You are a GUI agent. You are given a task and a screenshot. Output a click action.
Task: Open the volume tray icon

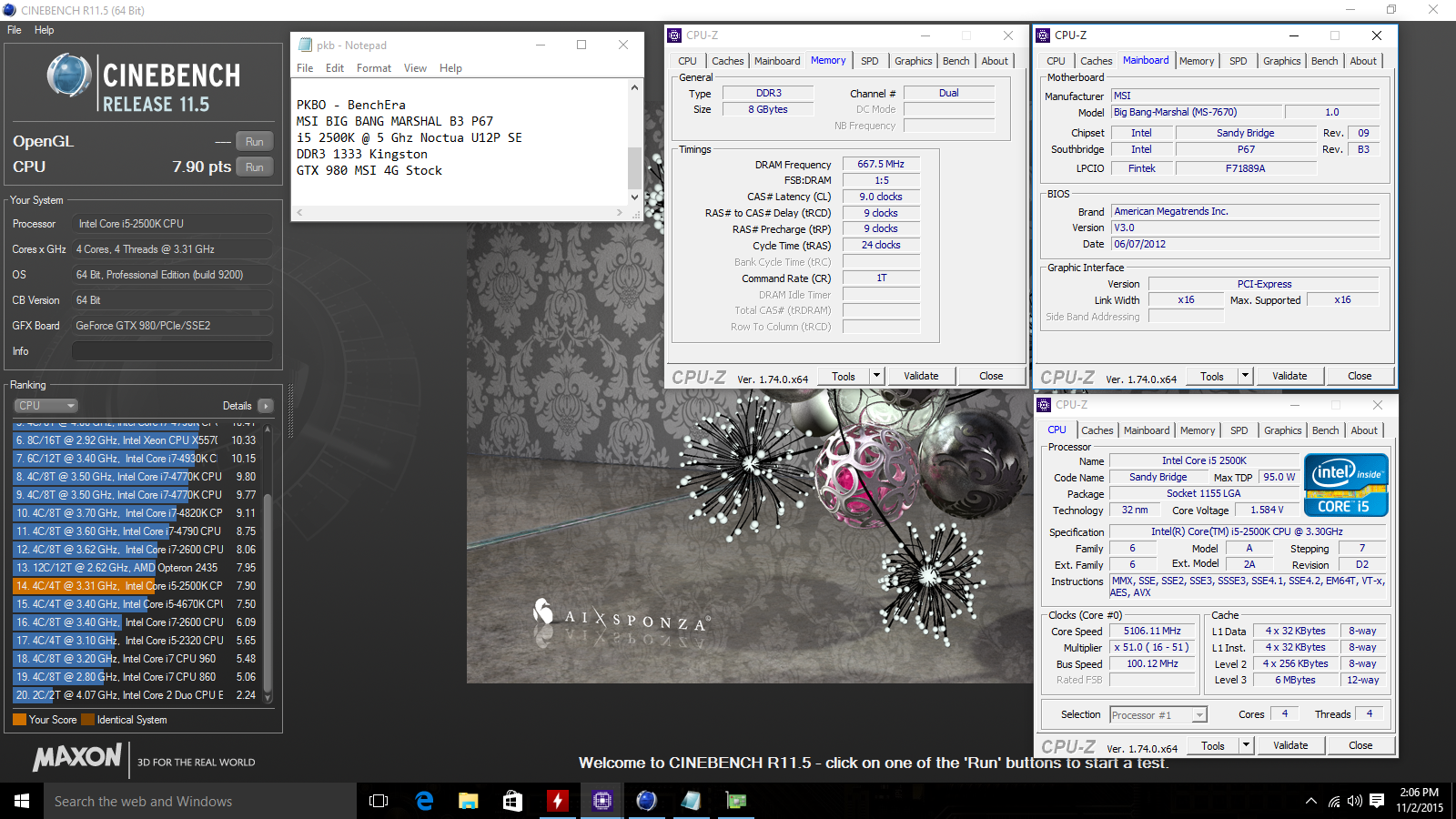click(1355, 801)
